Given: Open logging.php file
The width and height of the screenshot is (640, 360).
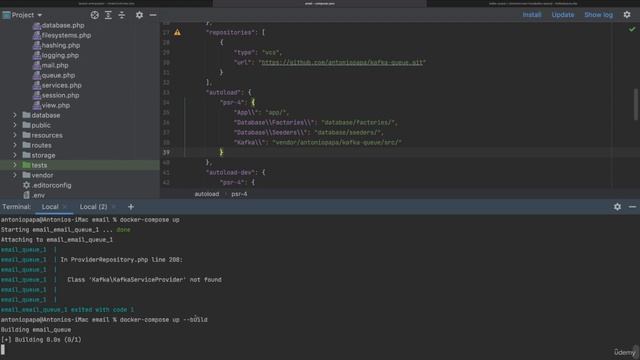Looking at the screenshot, I should (60, 56).
